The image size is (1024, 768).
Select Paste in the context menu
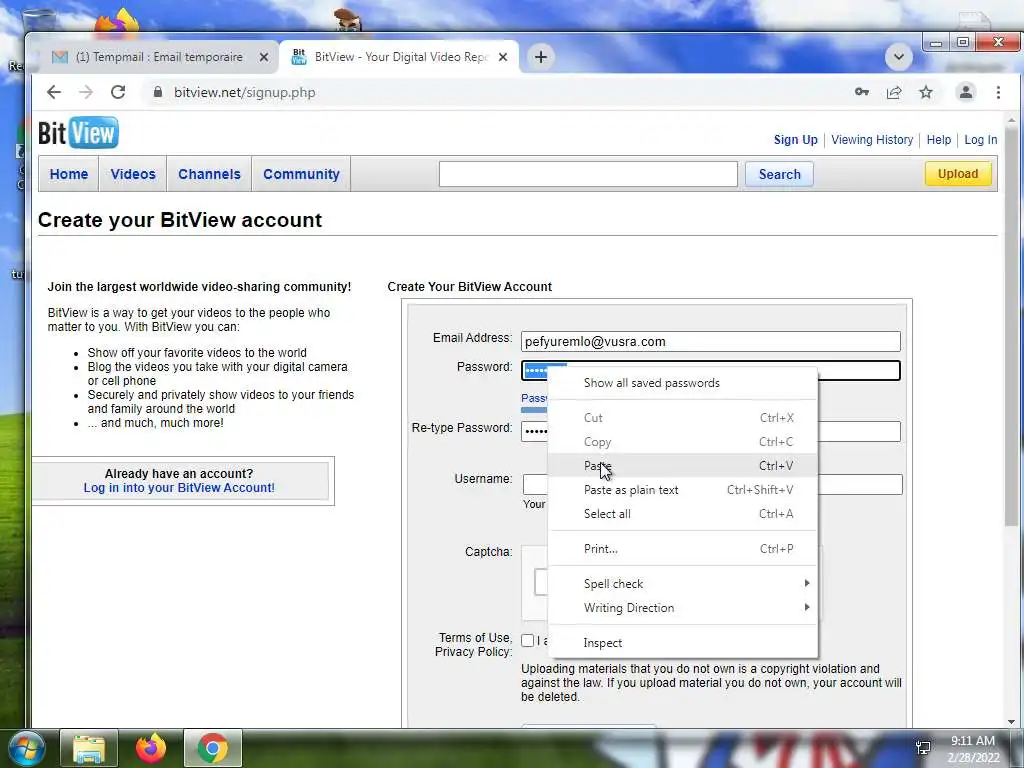682,466
